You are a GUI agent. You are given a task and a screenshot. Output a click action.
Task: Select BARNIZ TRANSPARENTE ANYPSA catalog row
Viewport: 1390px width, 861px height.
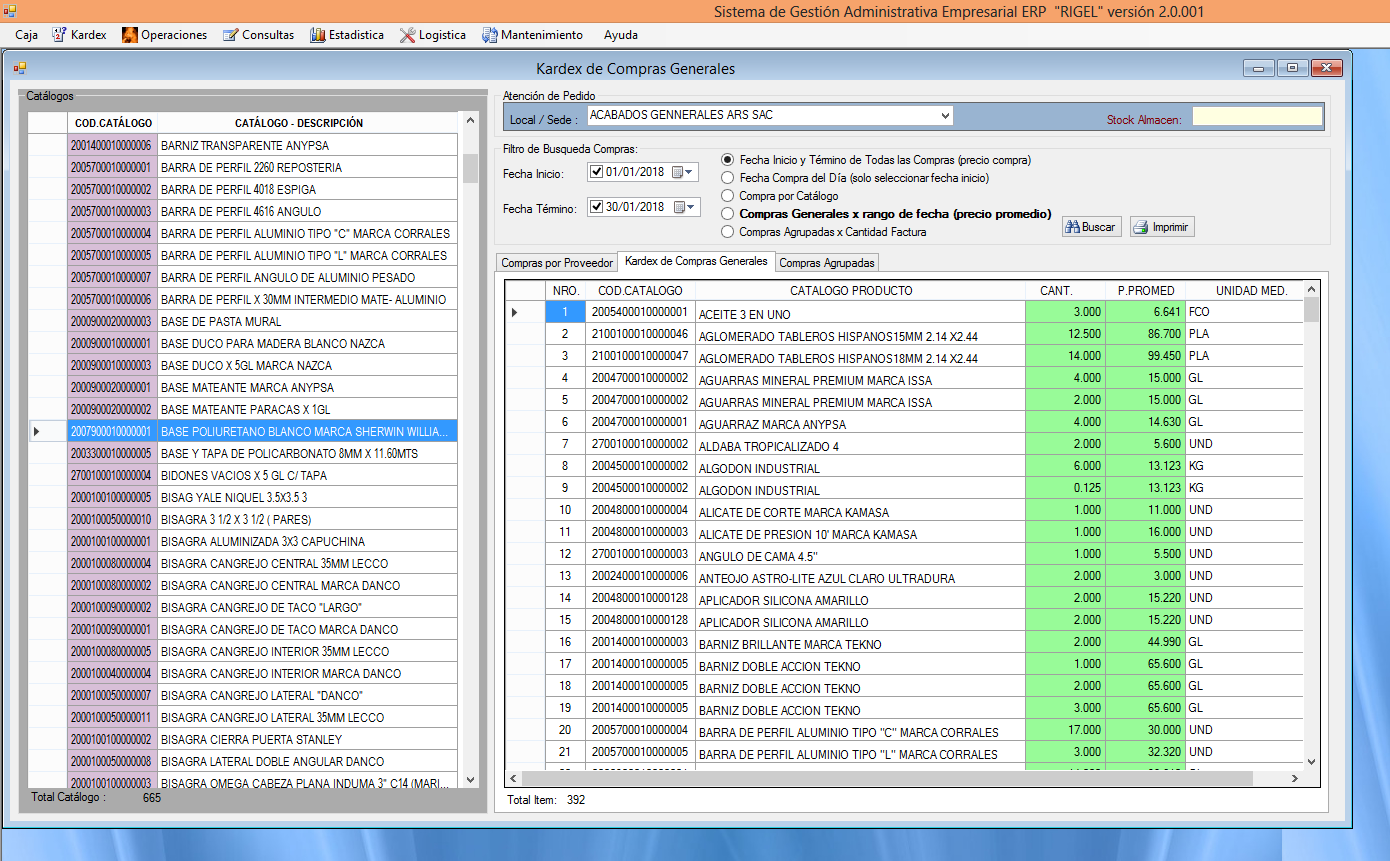(x=243, y=145)
